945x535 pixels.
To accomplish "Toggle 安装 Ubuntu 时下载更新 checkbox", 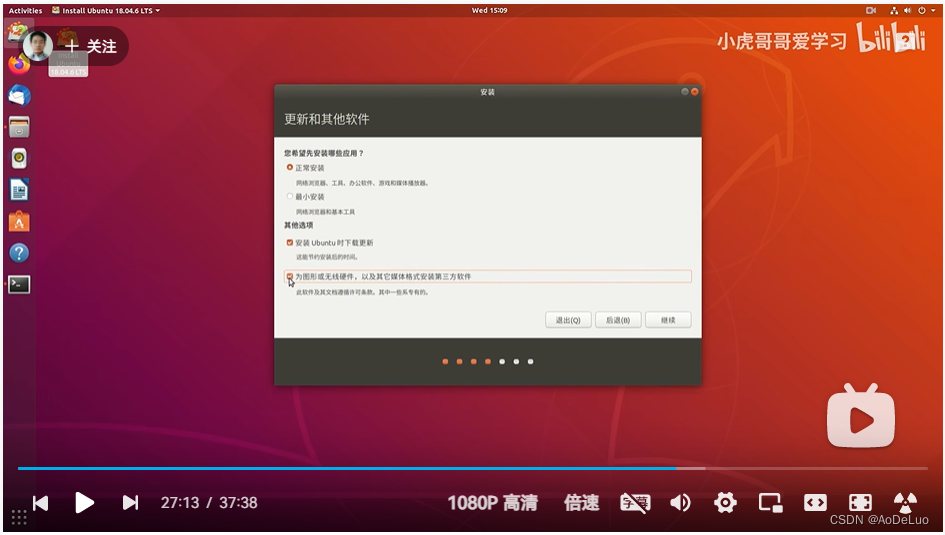I will point(290,243).
